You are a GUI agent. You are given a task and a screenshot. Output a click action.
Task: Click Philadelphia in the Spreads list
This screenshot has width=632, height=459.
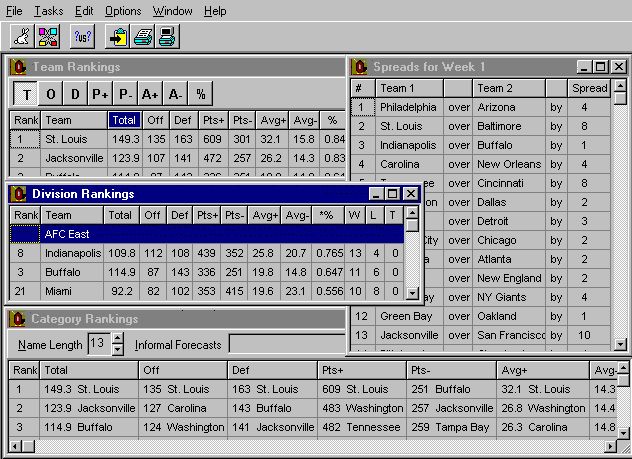[x=408, y=107]
